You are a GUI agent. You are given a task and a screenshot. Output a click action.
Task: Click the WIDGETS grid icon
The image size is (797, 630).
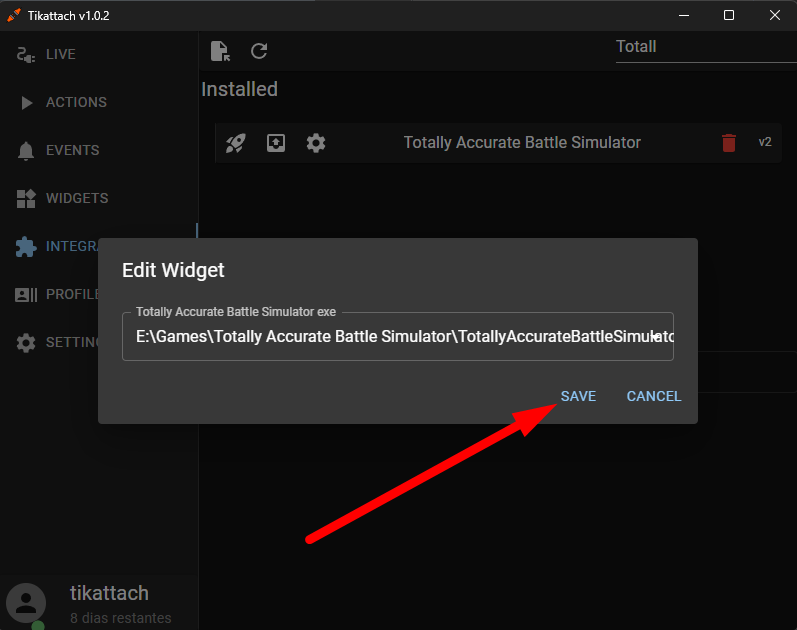[26, 198]
